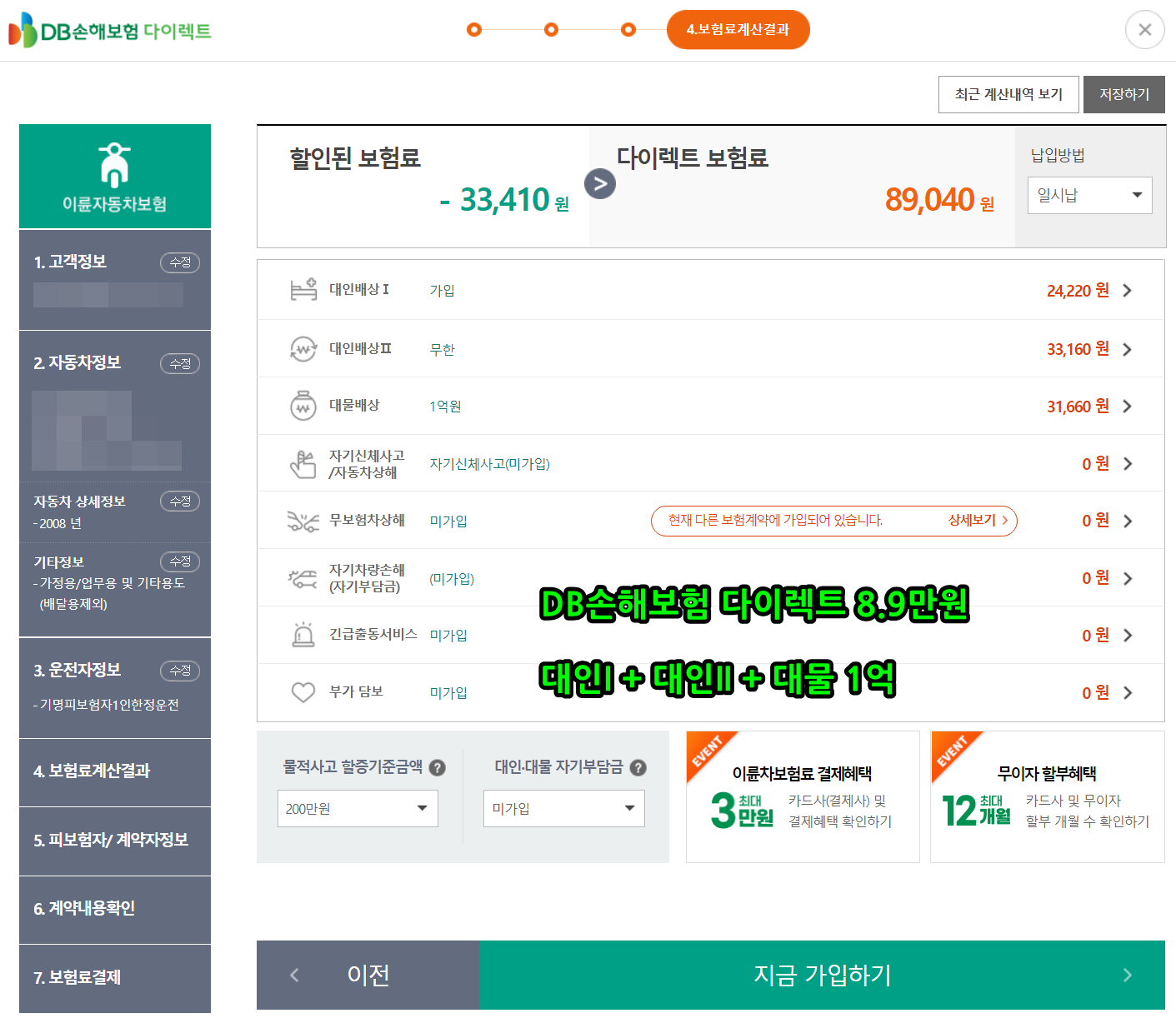Click 89,040 원 direct premium total
The image size is (1176, 1018).
pos(939,200)
